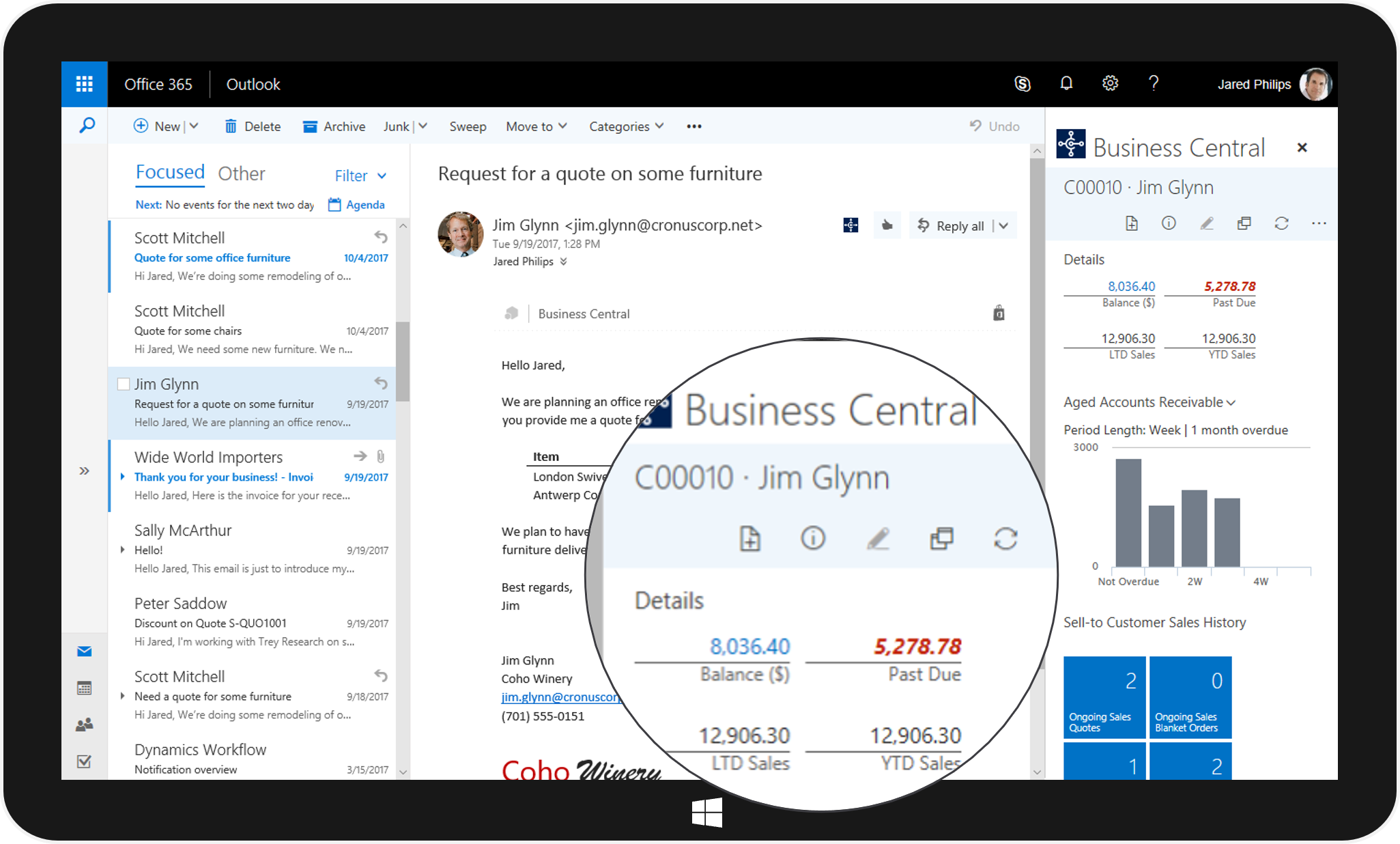
Task: Open the Calendar from the left sidebar
Action: (84, 688)
